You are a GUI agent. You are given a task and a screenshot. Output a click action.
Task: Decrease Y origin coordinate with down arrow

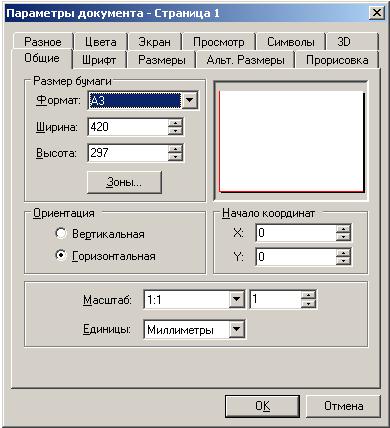343,260
